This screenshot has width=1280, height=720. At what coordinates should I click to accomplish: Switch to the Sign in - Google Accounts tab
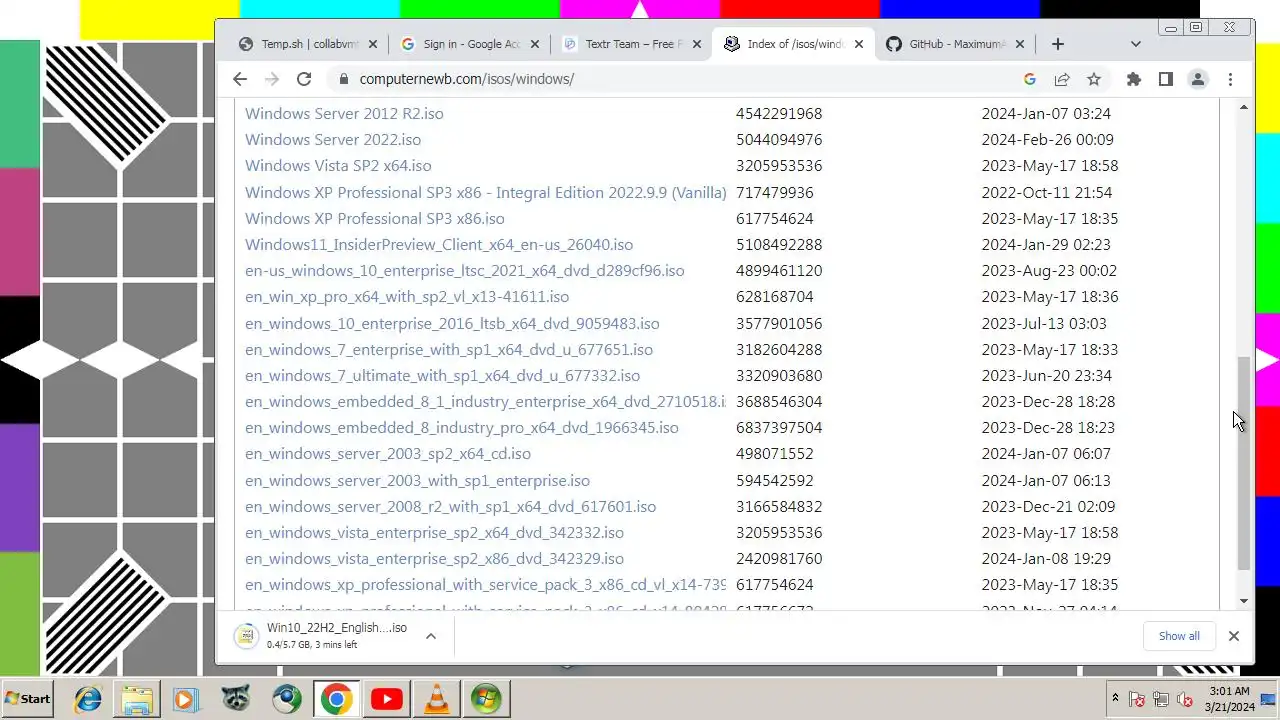[x=470, y=44]
